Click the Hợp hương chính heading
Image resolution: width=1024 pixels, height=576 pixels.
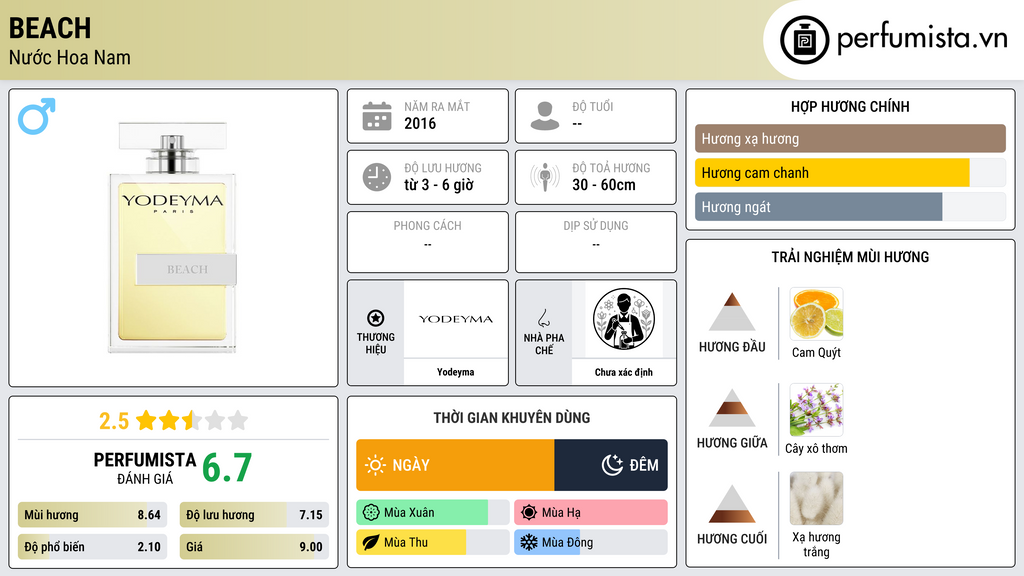tap(850, 106)
